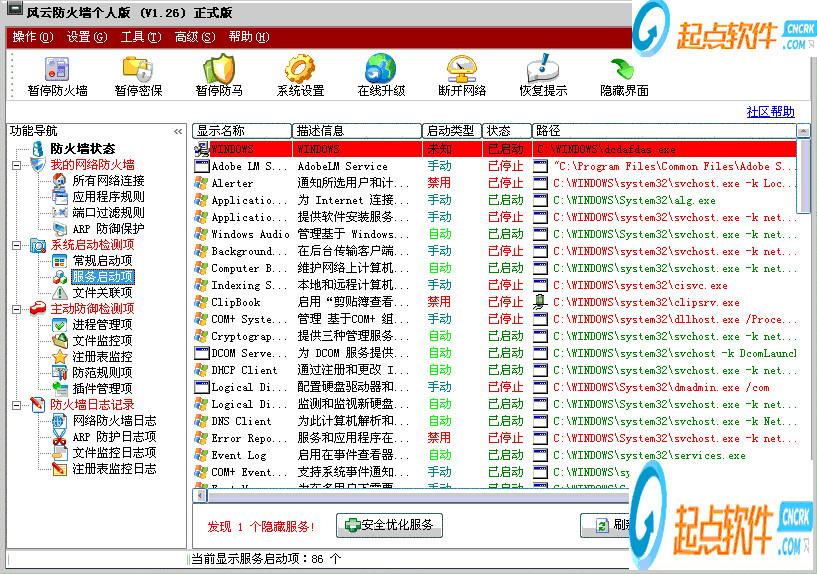This screenshot has width=817, height=574.
Task: Click the 恢复提示 toolbar icon
Action: point(543,69)
